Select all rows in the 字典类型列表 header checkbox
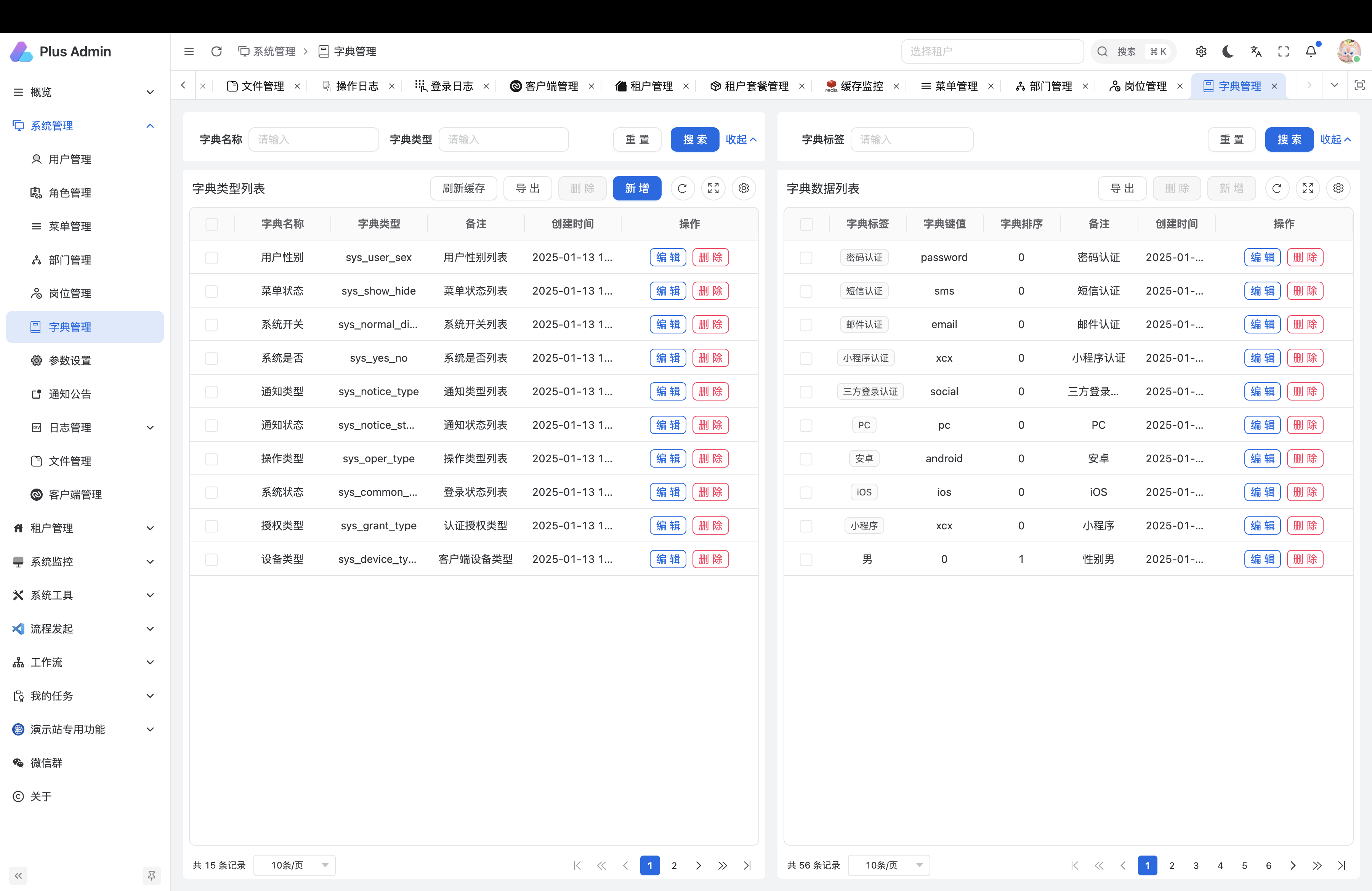The height and width of the screenshot is (891, 1372). click(212, 224)
